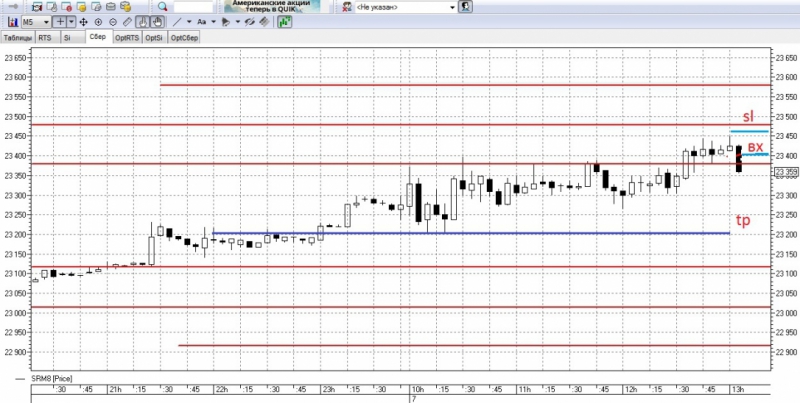Switch to the OptSi tab
This screenshot has height=403, width=800.
(155, 38)
